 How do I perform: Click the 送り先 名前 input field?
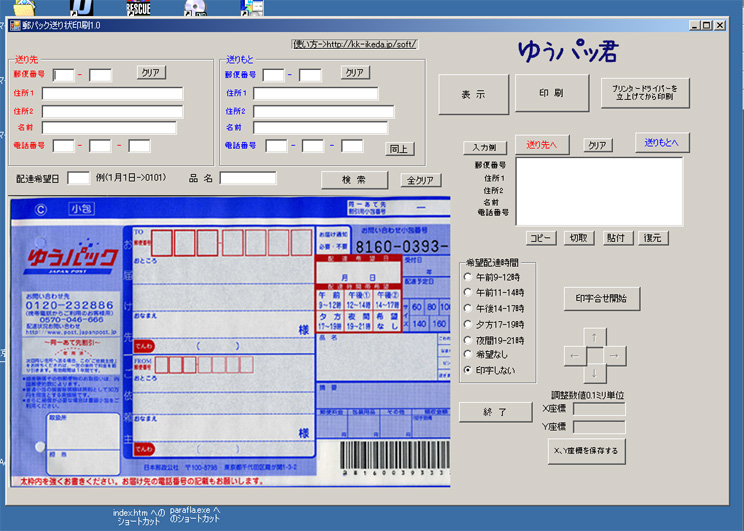(x=109, y=128)
